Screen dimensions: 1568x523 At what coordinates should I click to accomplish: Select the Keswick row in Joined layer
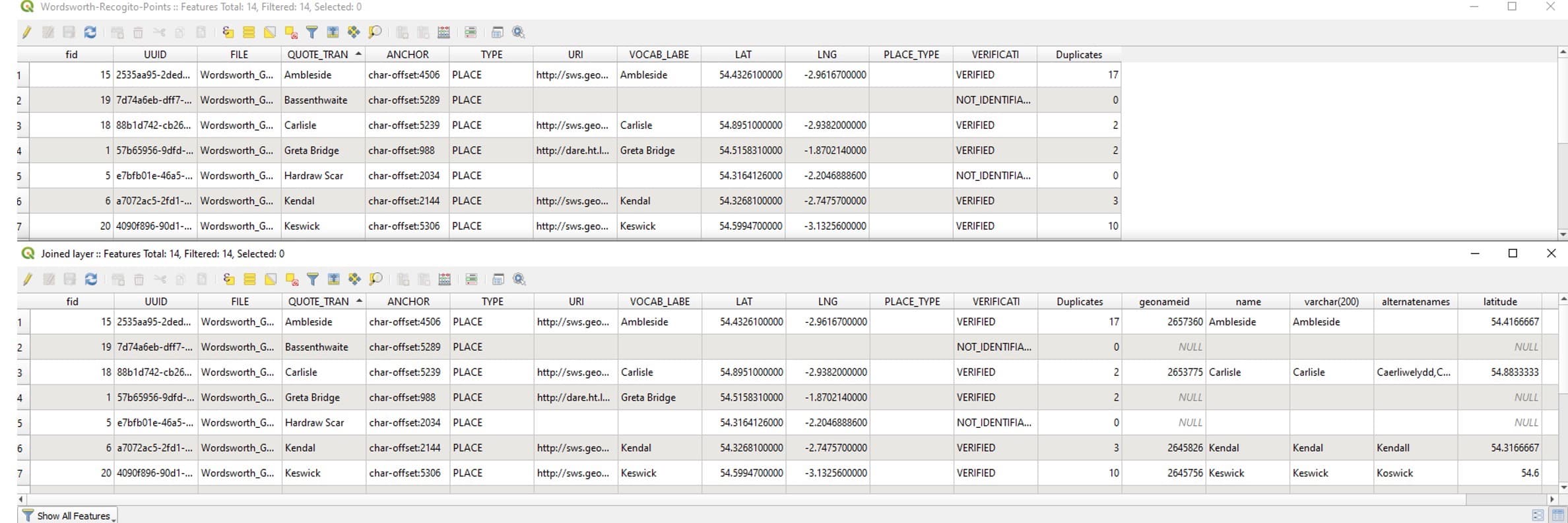coord(19,473)
